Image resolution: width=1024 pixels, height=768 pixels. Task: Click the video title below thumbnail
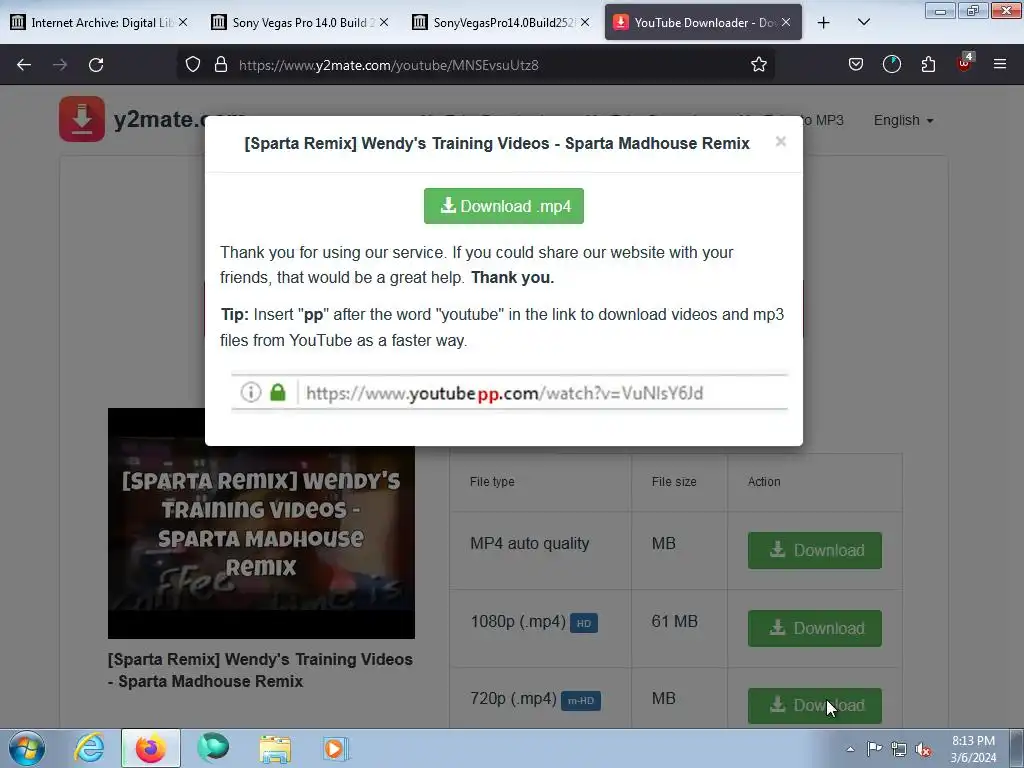[261, 671]
